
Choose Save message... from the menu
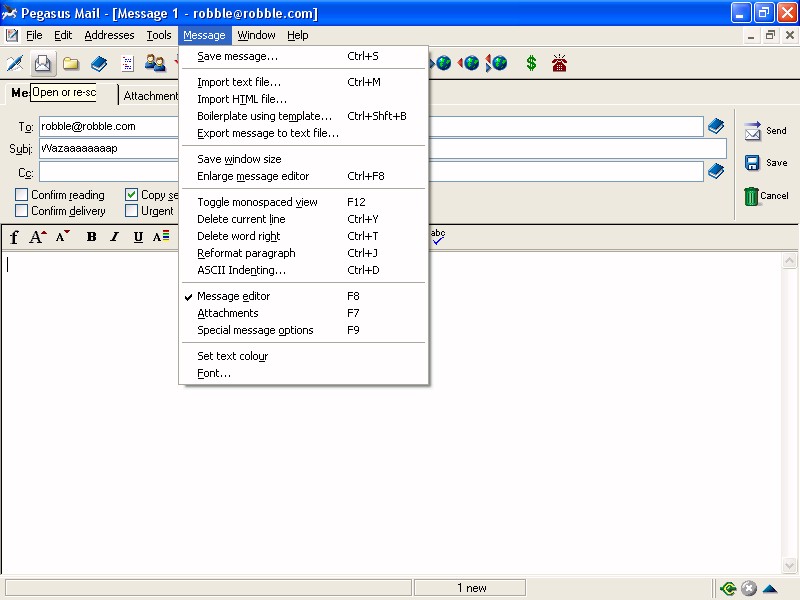[x=304, y=56]
